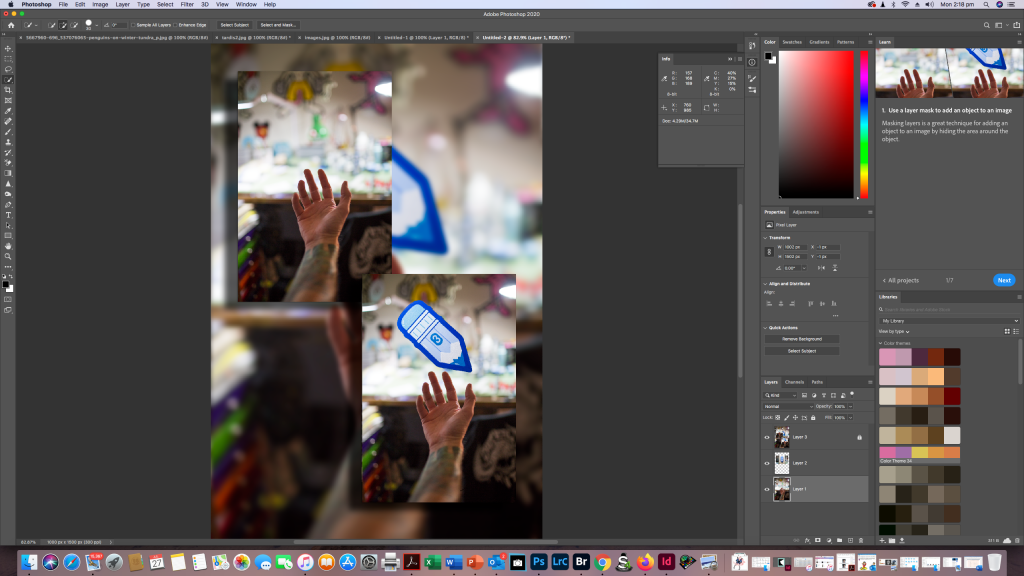
Task: Click inside the red color picker field
Action: click(x=815, y=120)
